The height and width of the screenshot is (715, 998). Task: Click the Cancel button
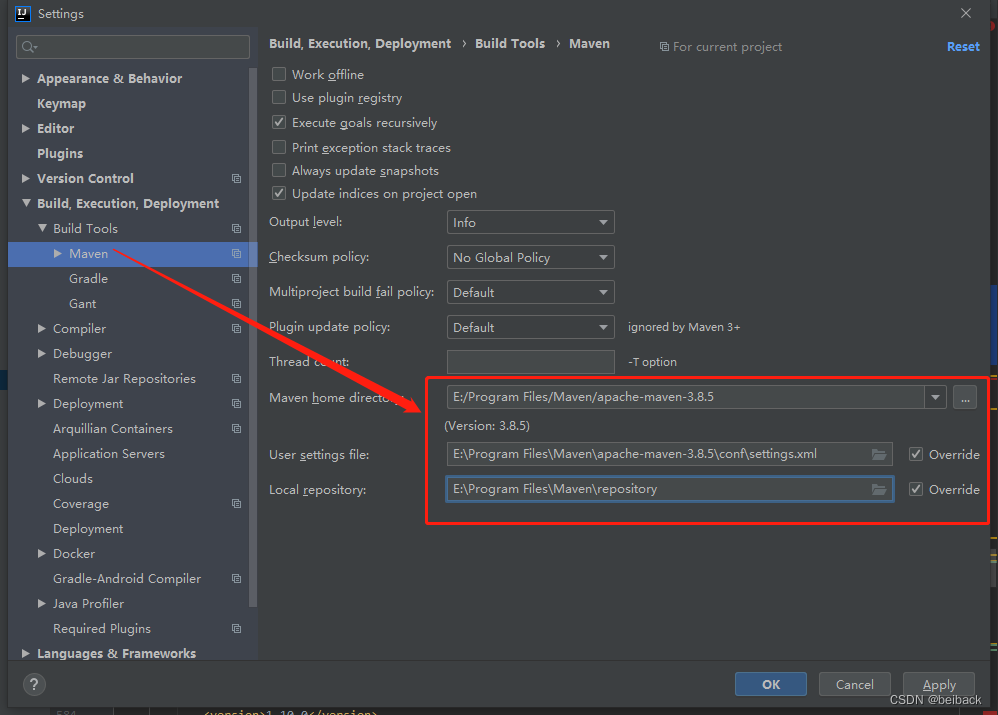point(854,684)
